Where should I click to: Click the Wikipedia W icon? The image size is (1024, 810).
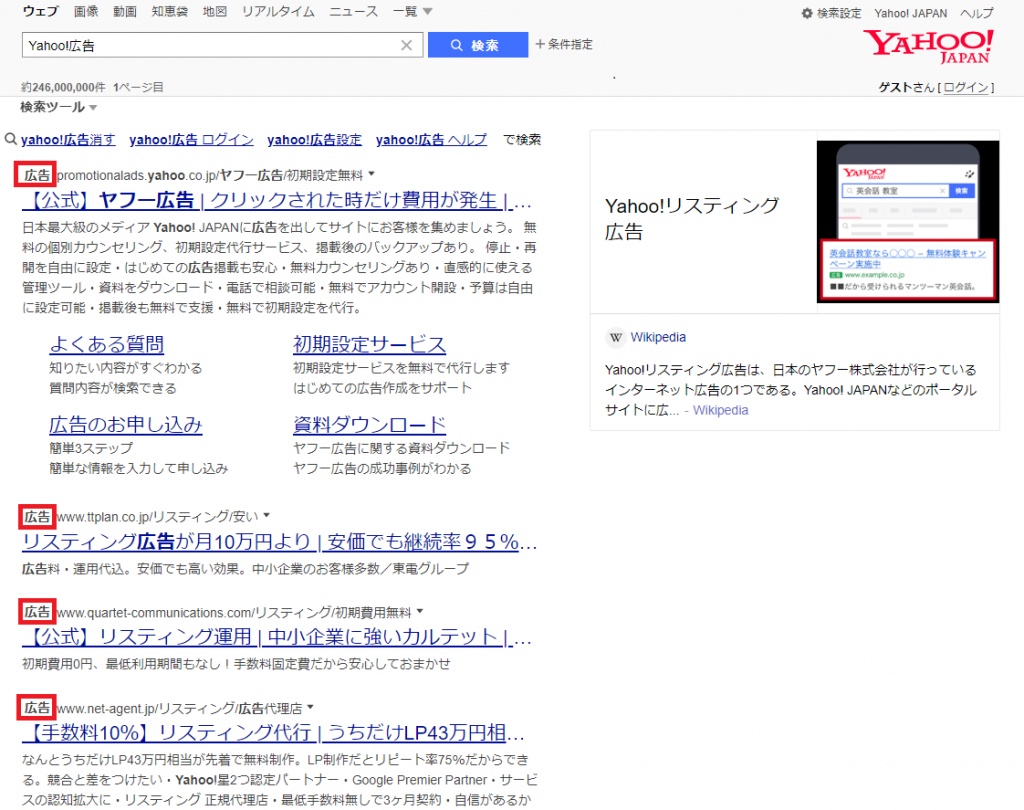tap(615, 338)
